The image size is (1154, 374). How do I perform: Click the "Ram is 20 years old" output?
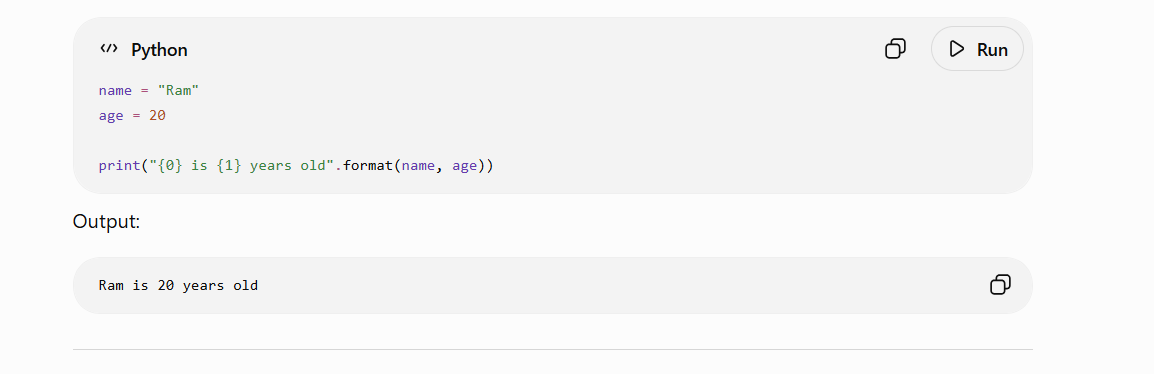click(178, 286)
